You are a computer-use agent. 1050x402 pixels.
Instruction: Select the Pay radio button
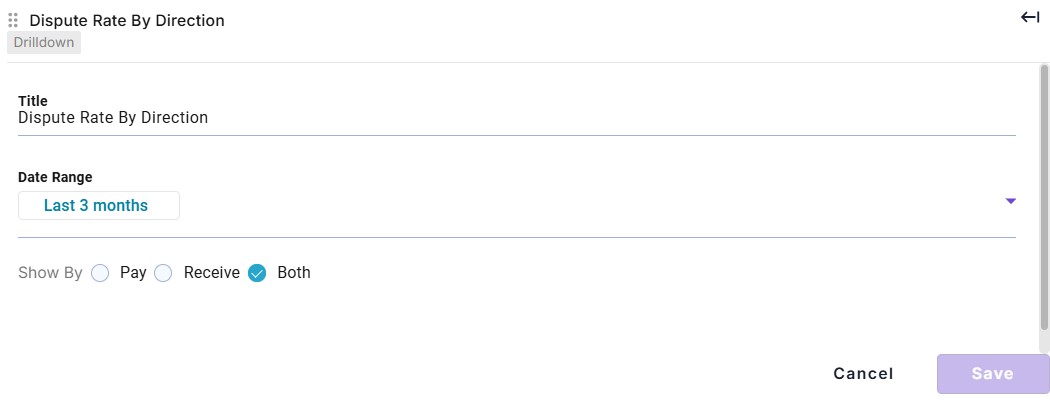pyautogui.click(x=100, y=273)
